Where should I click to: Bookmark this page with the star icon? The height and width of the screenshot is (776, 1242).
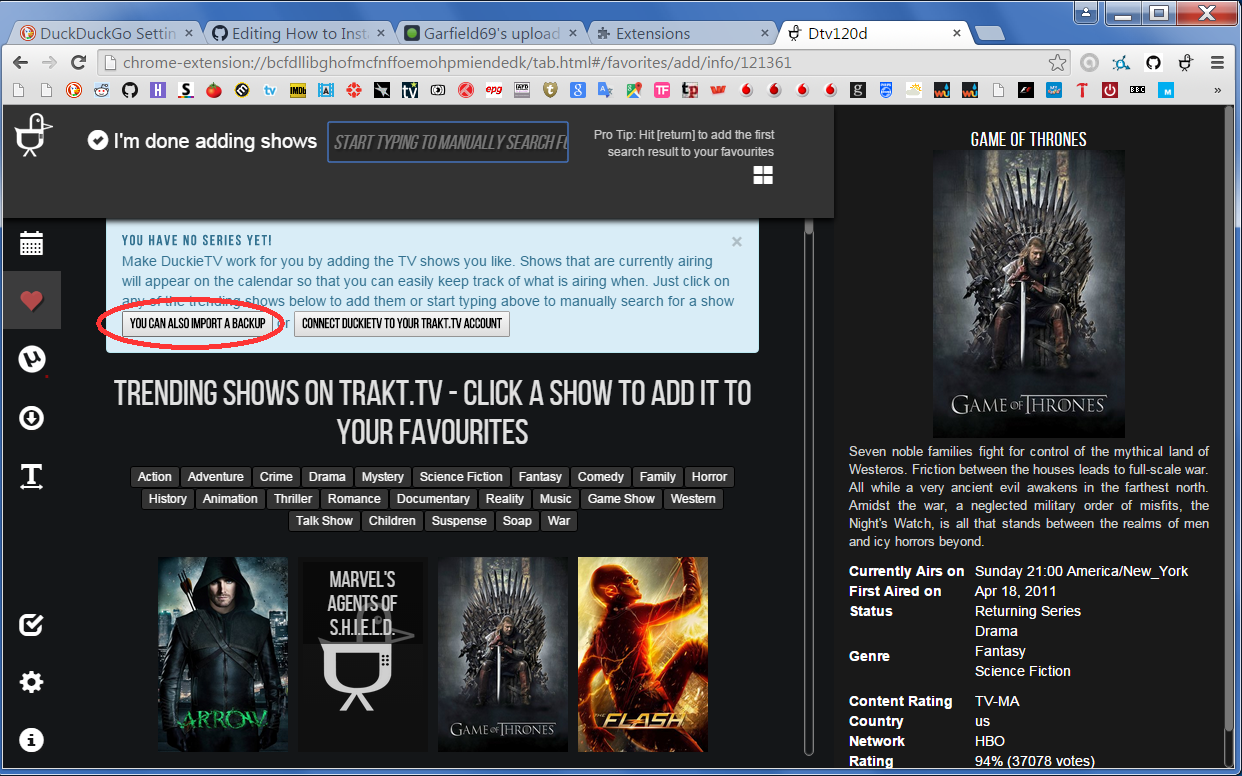1057,62
